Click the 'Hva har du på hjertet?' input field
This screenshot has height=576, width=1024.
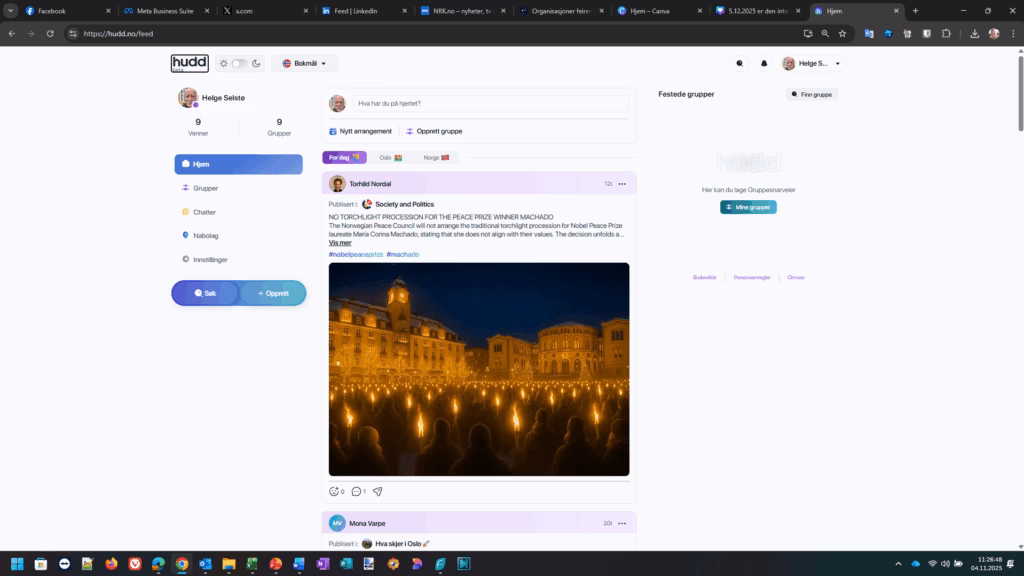pyautogui.click(x=490, y=103)
